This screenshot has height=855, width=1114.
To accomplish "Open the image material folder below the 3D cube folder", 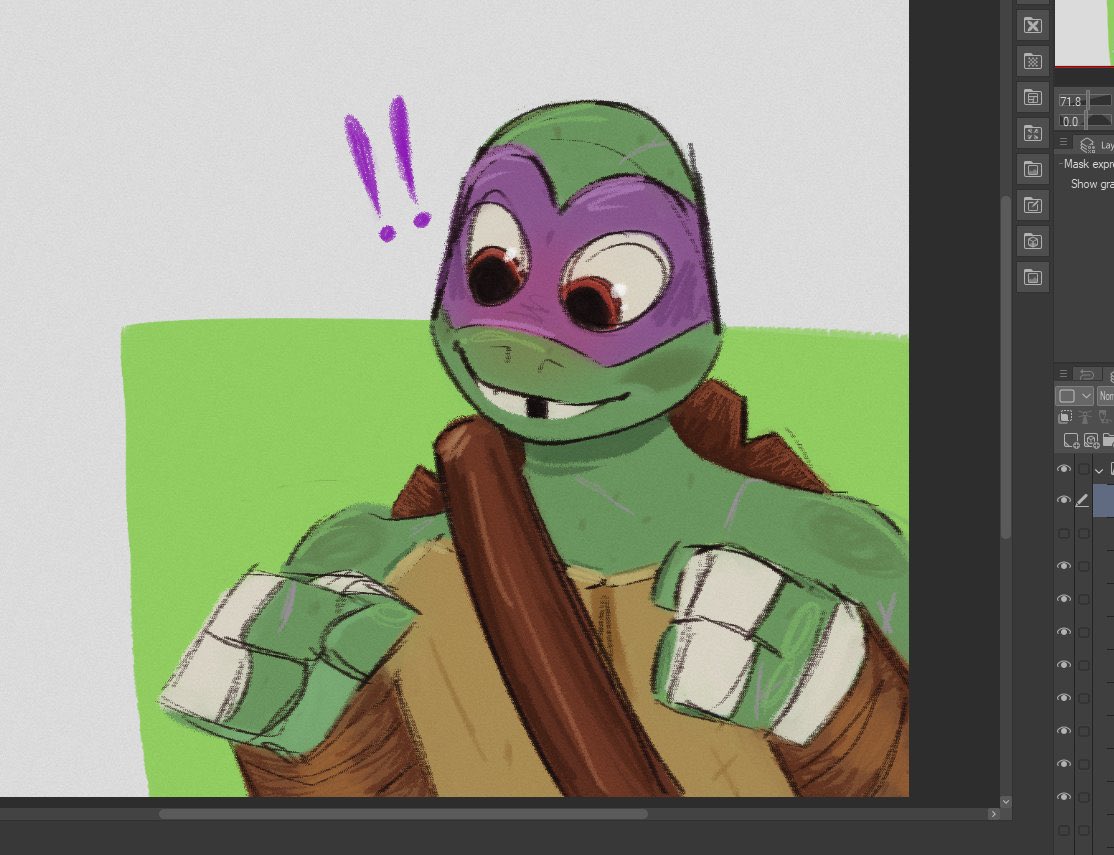I will (1032, 277).
